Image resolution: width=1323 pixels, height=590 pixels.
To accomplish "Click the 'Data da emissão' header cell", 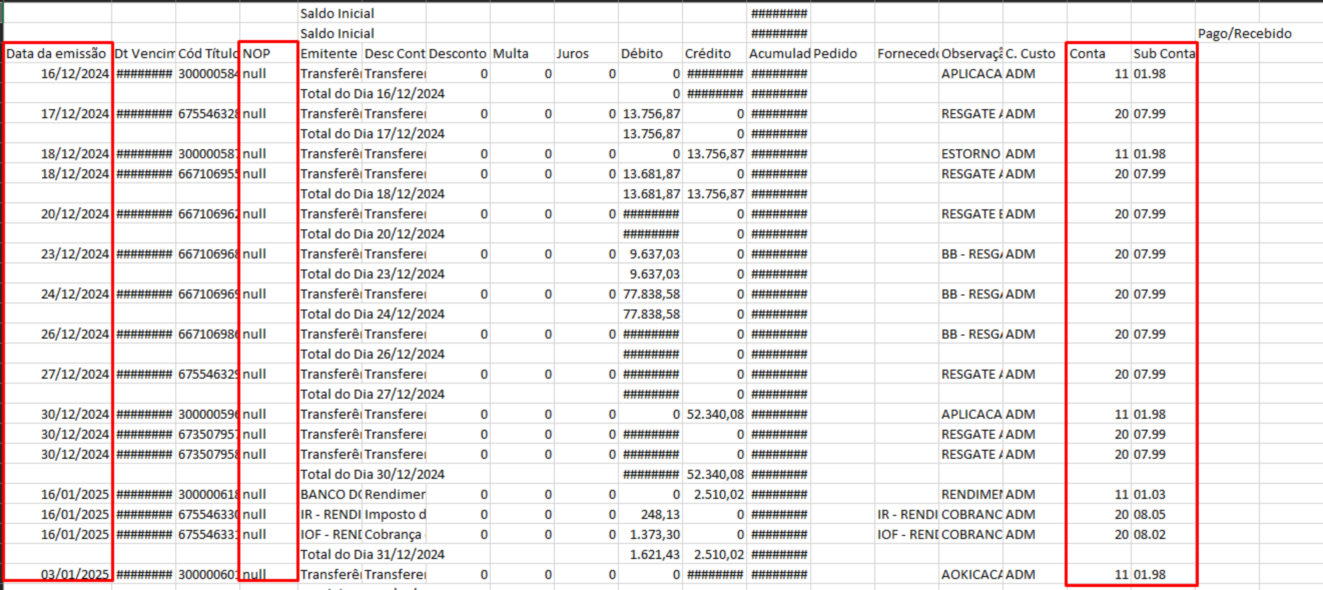I will click(56, 54).
